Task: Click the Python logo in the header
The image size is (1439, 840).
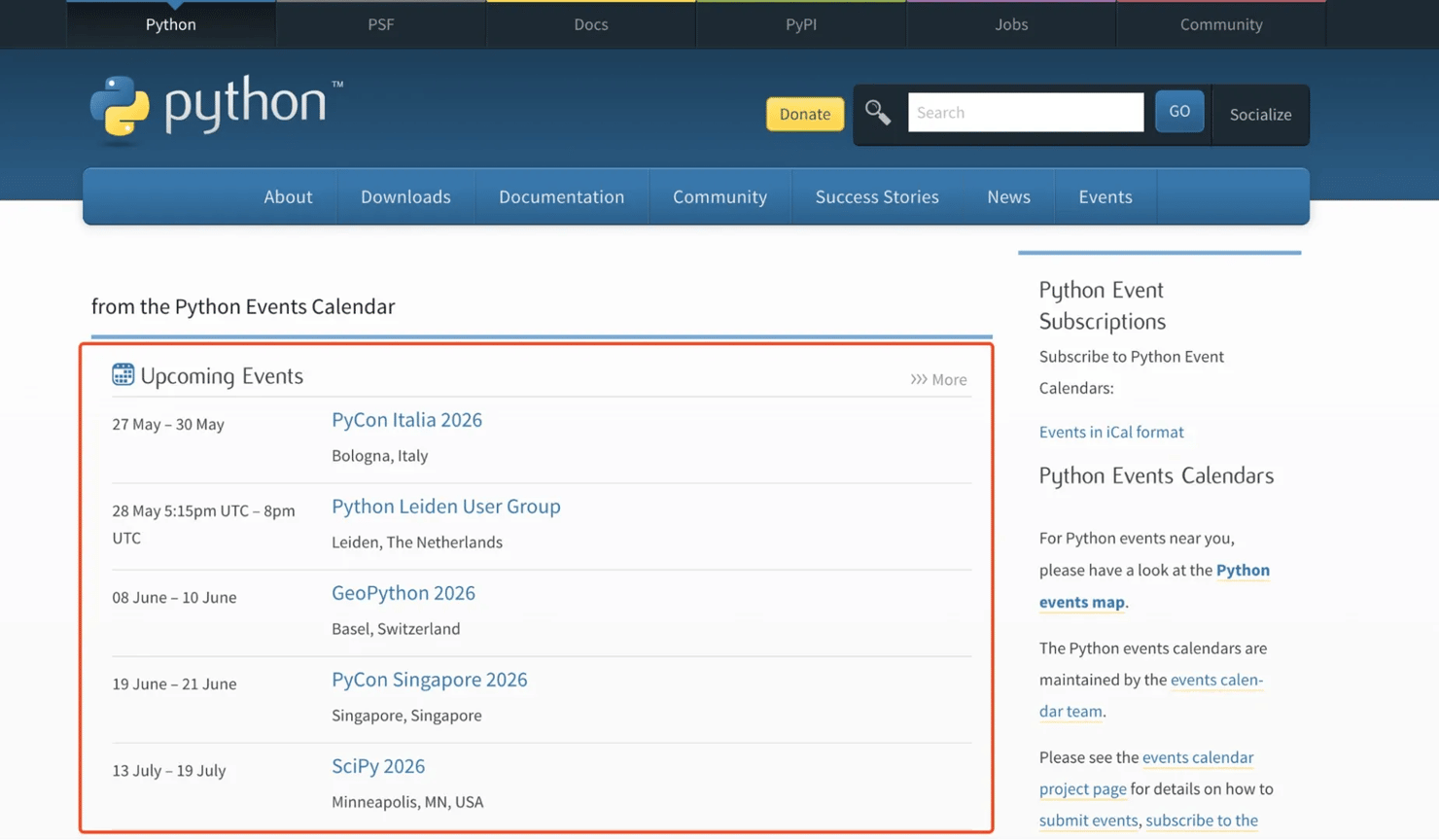Action: click(217, 109)
